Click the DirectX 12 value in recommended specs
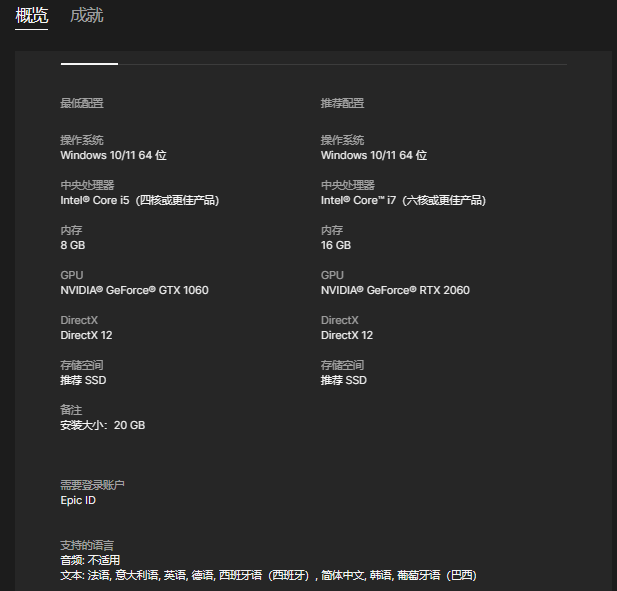The height and width of the screenshot is (591, 617). [x=347, y=335]
